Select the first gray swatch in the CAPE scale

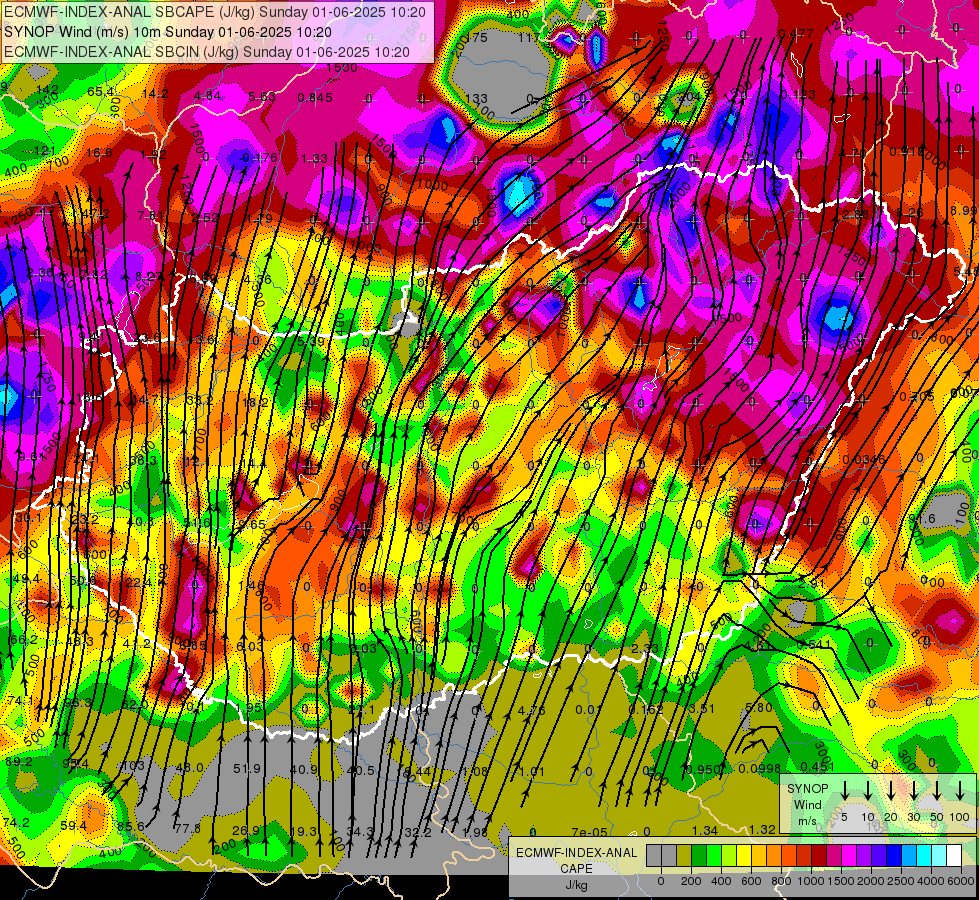[654, 856]
